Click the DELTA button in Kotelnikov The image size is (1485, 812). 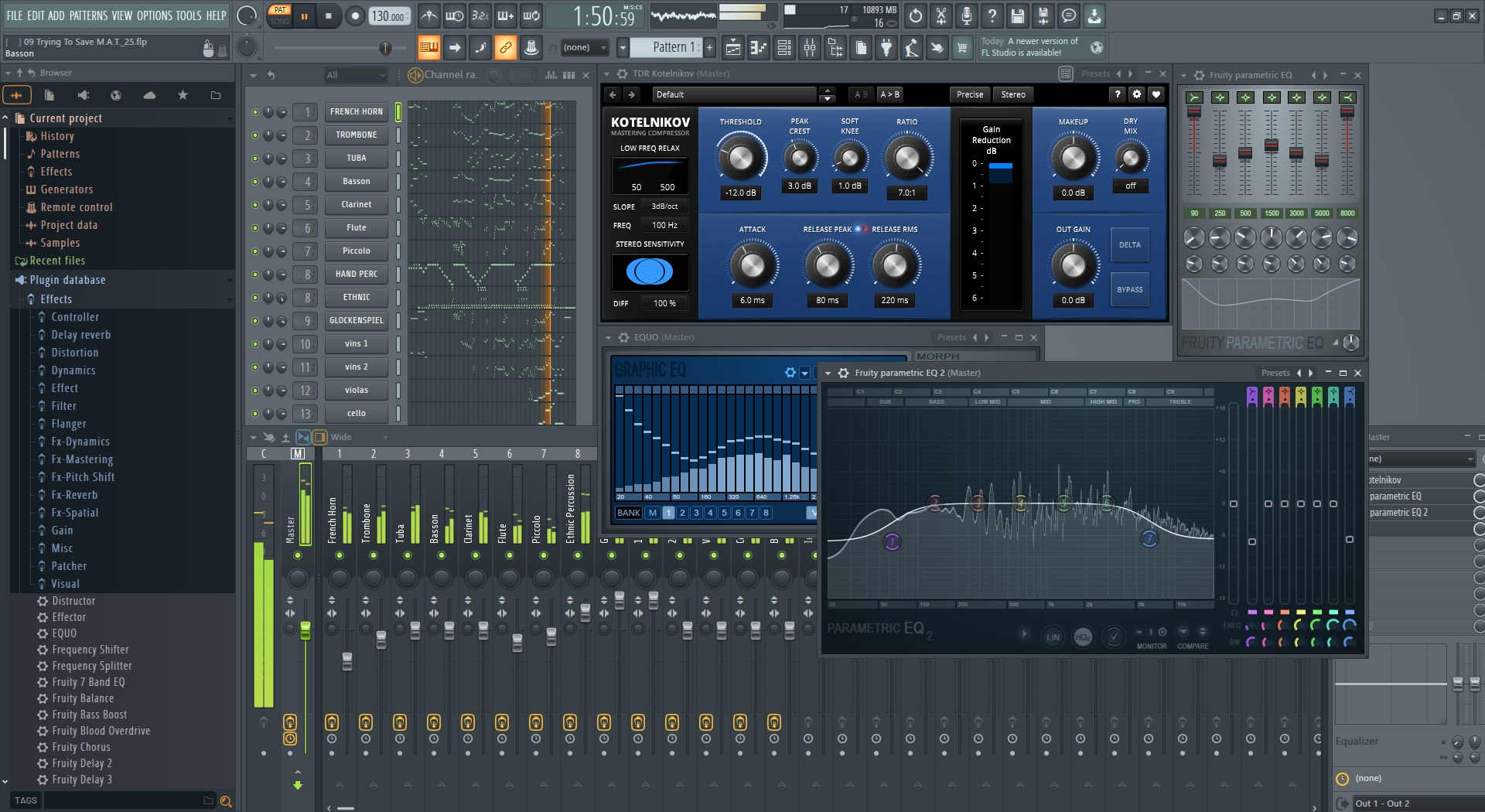point(1129,244)
